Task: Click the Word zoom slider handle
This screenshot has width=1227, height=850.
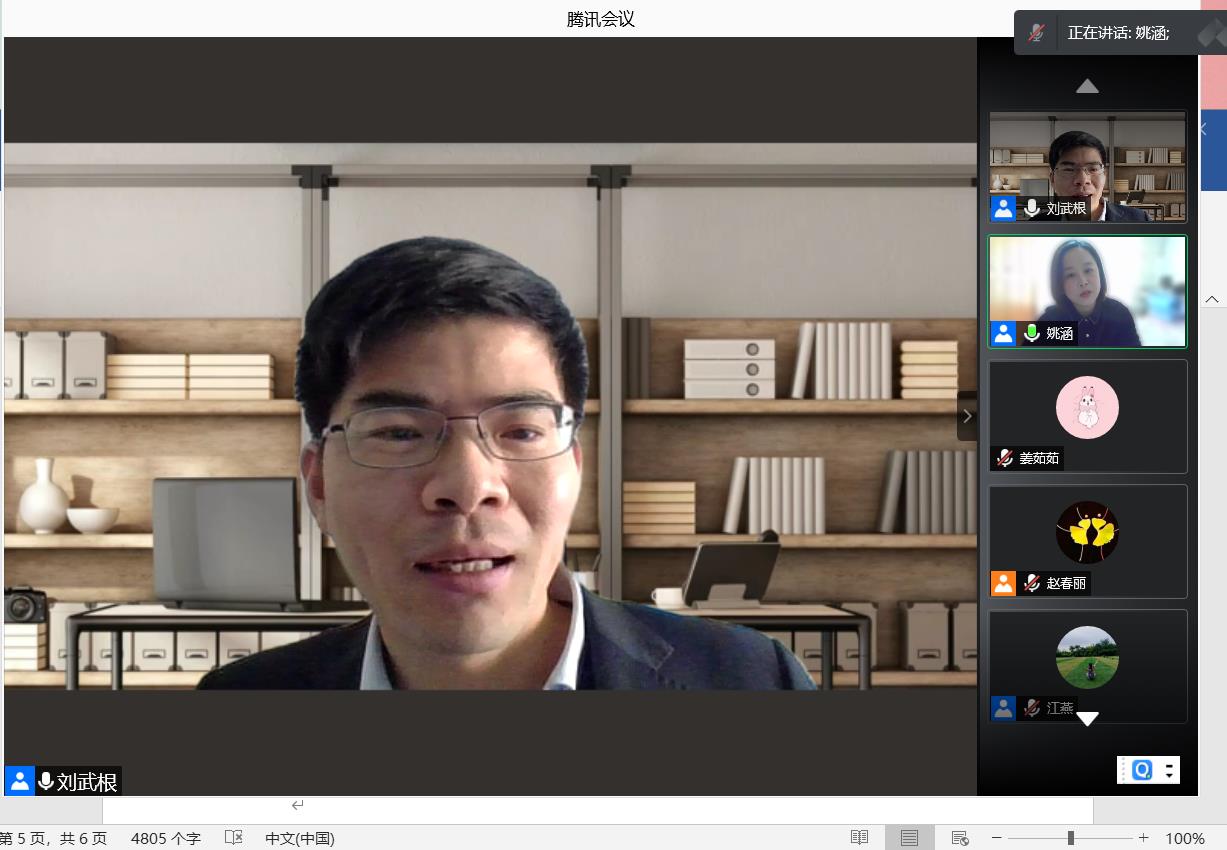Action: click(x=1070, y=838)
